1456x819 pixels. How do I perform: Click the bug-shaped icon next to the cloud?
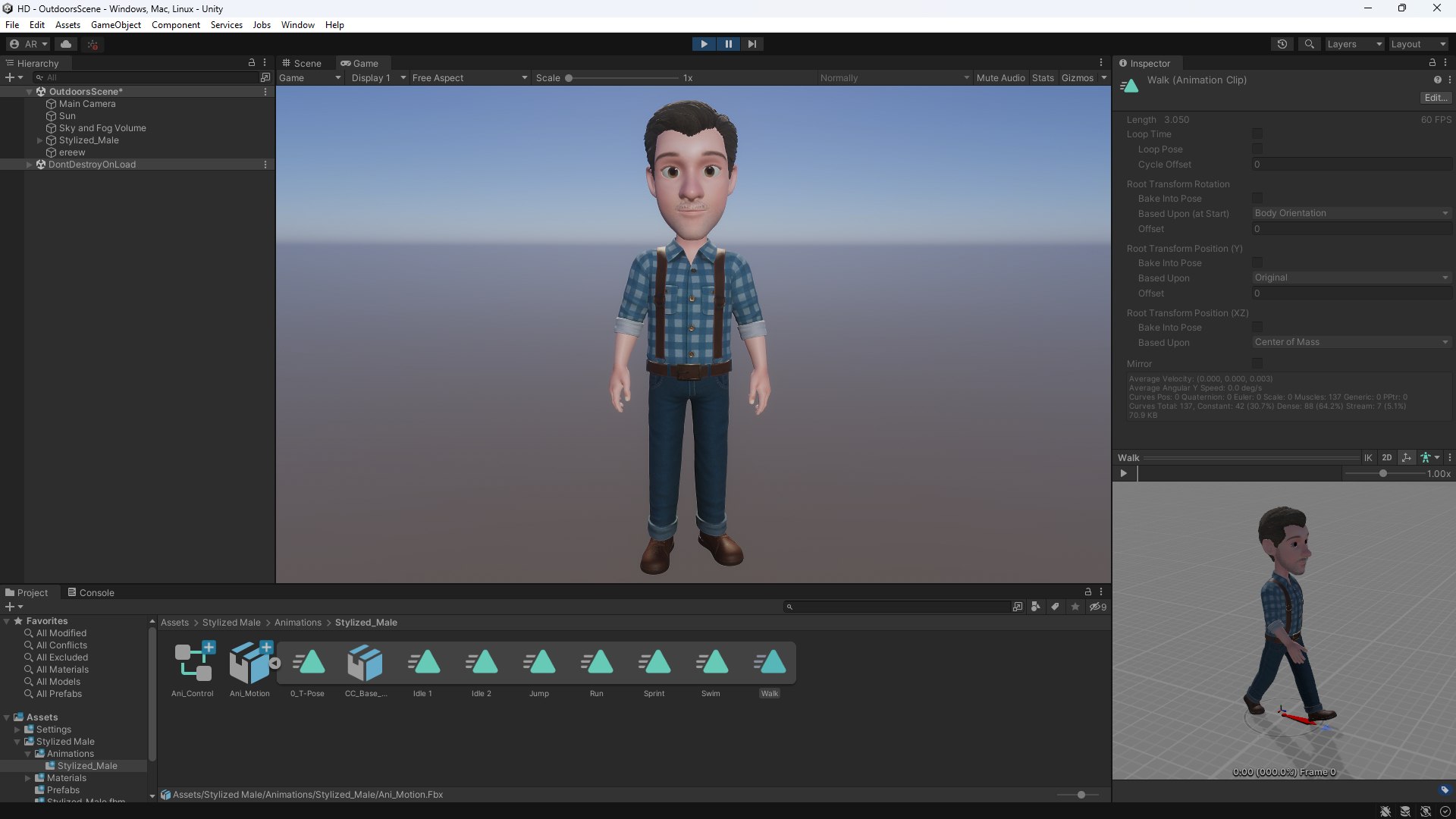(x=93, y=44)
